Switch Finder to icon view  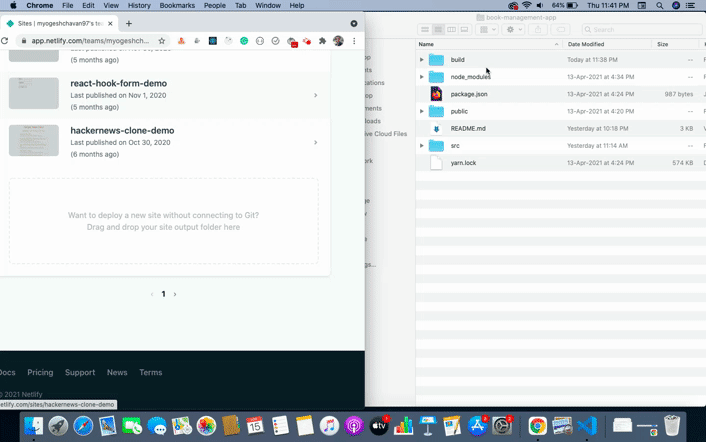pos(425,30)
